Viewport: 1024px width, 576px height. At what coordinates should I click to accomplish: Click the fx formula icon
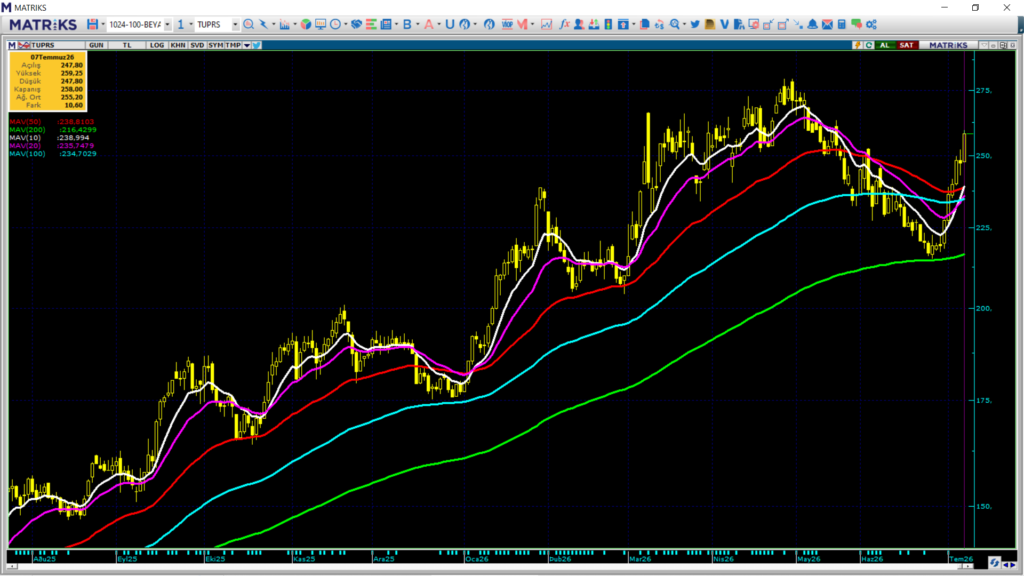point(564,24)
